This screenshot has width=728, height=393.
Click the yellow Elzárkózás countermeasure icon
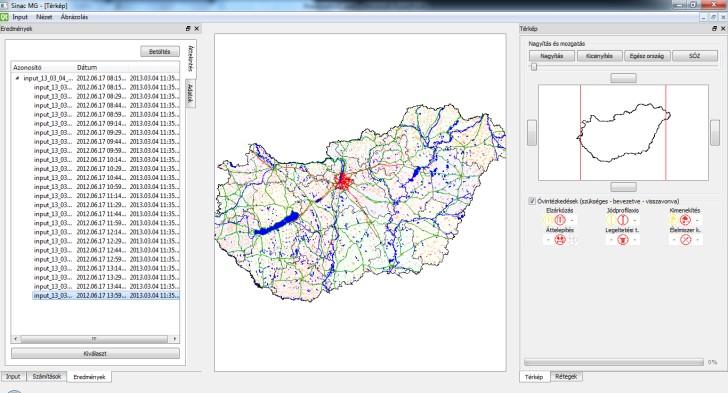click(x=549, y=220)
